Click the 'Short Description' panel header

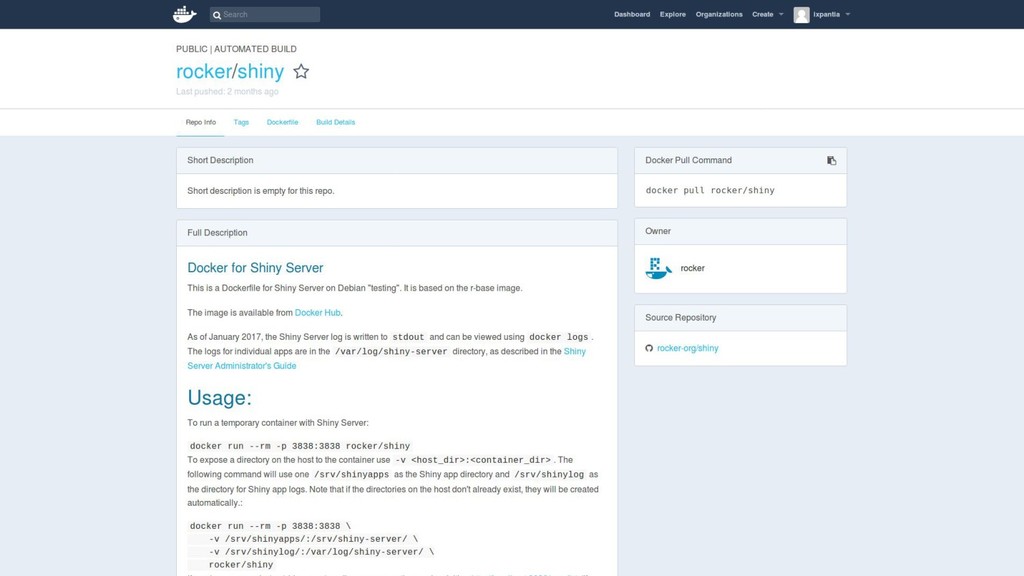tap(397, 160)
